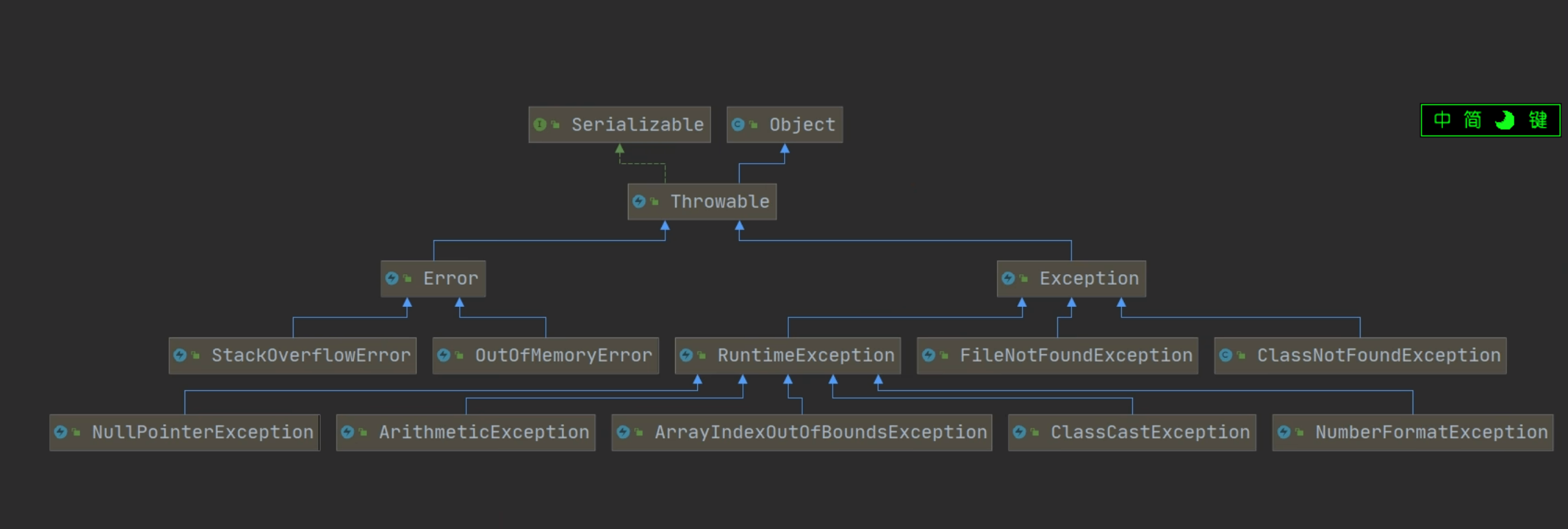Click the class icon beside Error
The width and height of the screenshot is (1568, 529).
[x=392, y=279]
